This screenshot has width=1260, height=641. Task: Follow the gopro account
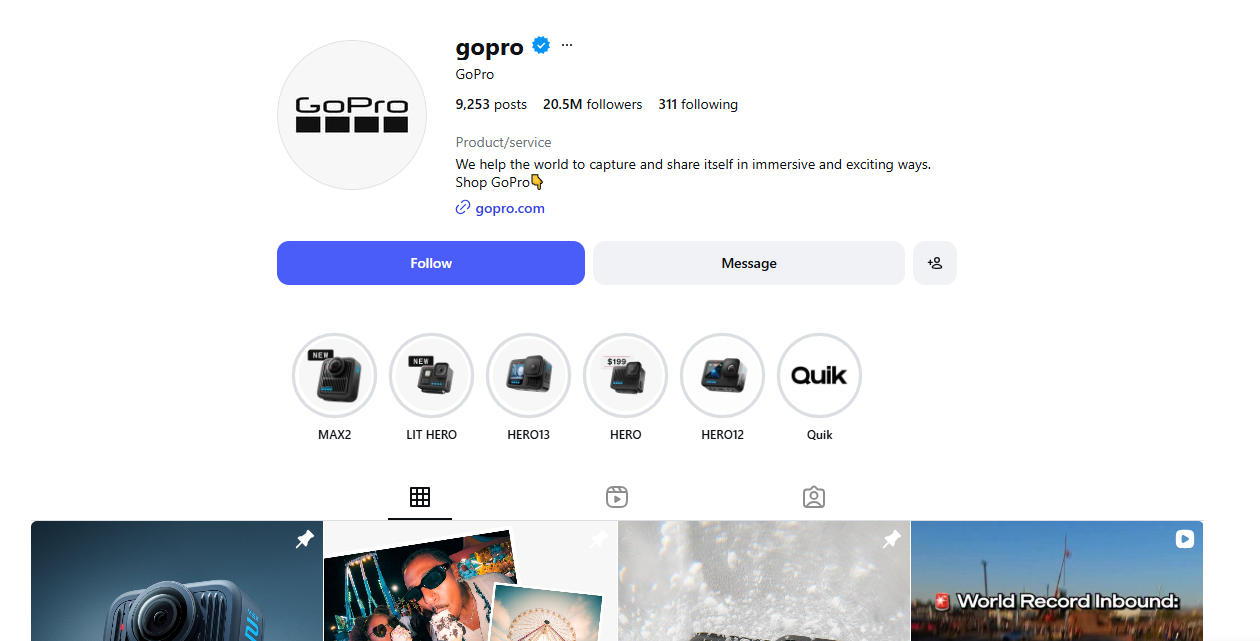pos(431,263)
